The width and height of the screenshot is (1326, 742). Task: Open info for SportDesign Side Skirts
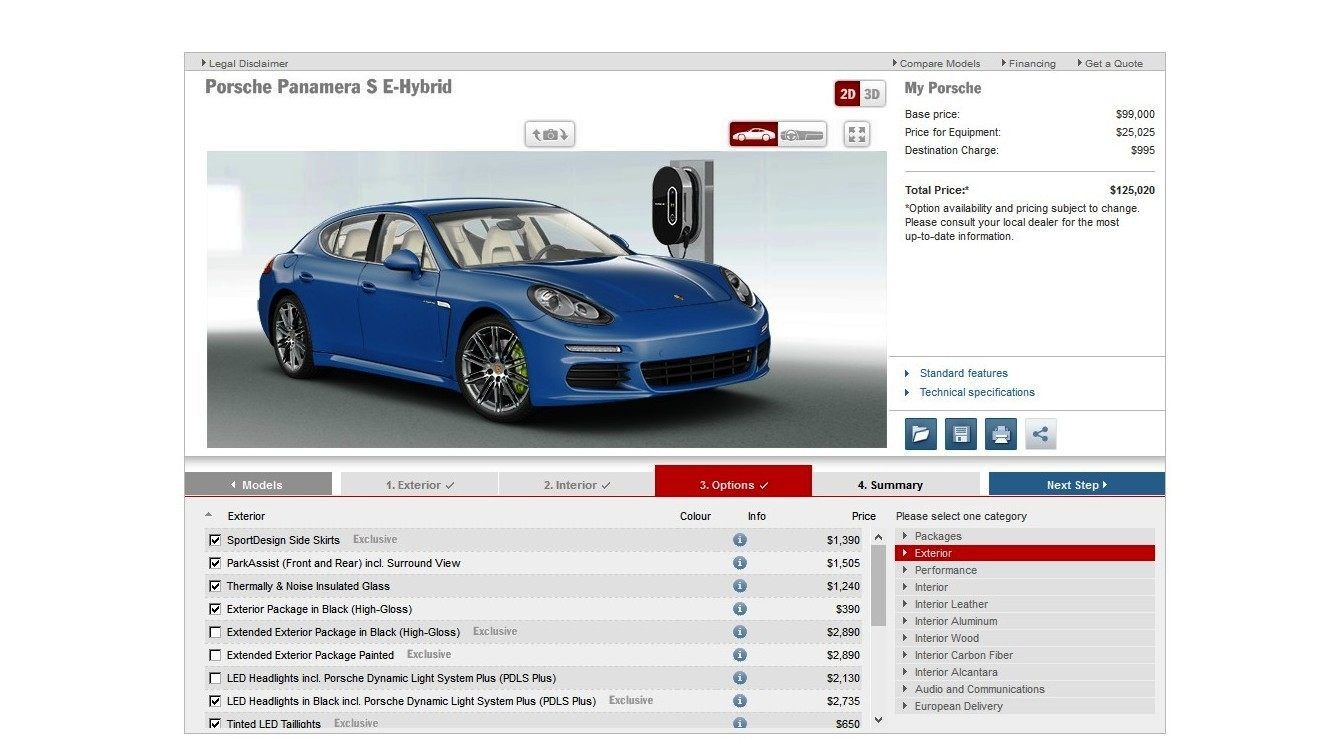740,540
